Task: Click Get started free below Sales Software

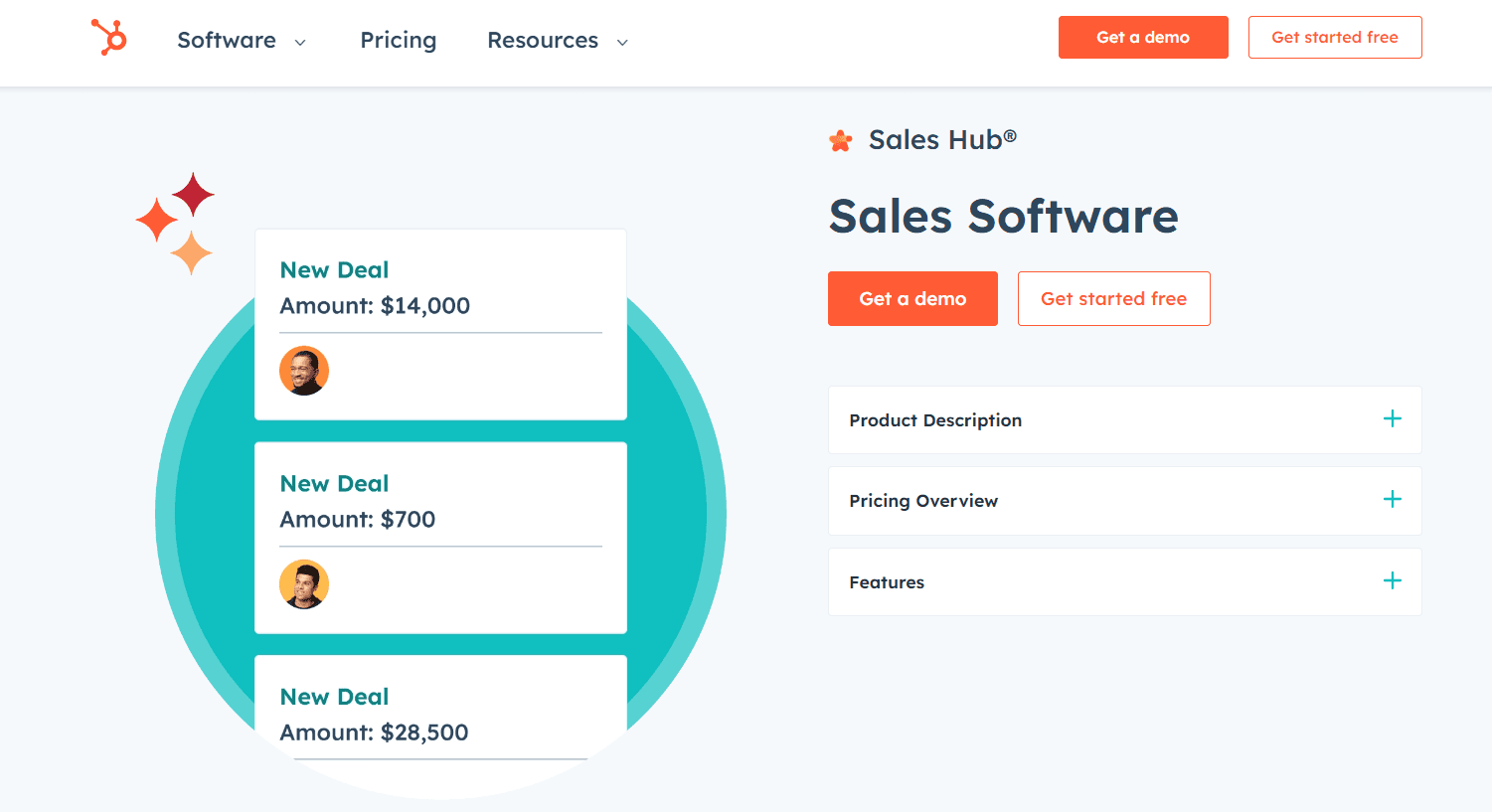Action: [1114, 299]
